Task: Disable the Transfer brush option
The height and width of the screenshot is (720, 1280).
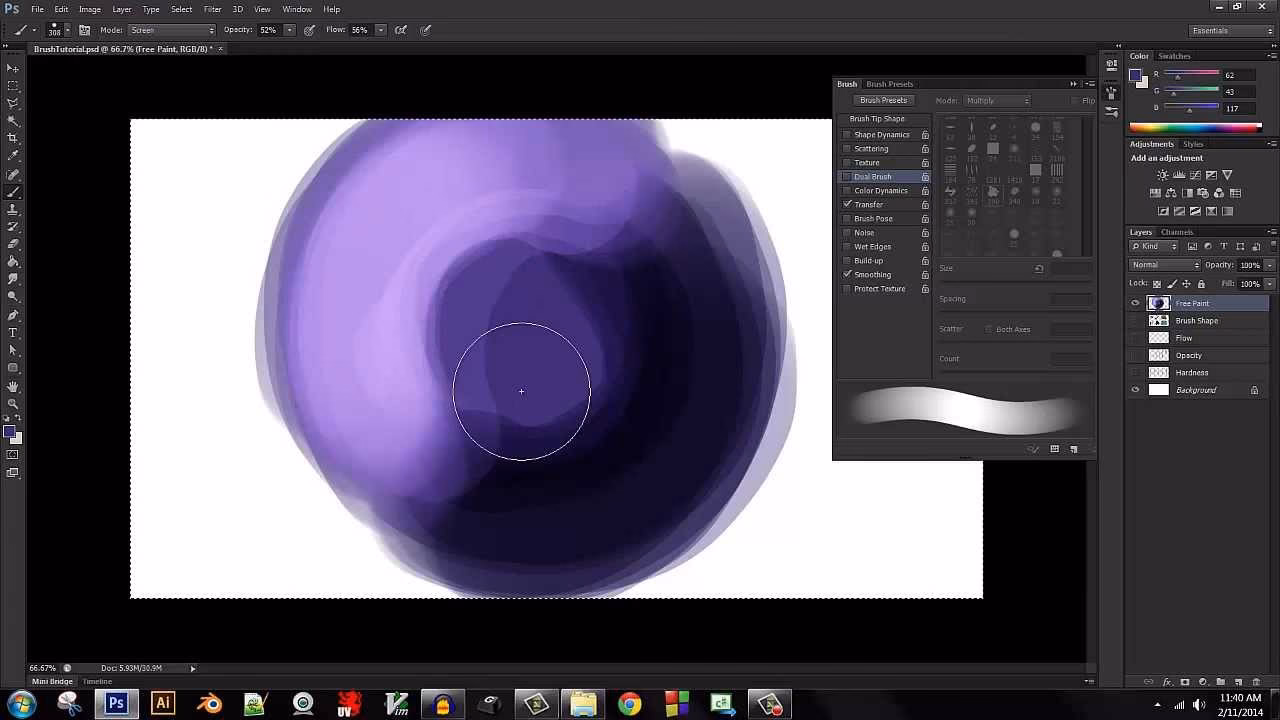Action: (x=847, y=204)
